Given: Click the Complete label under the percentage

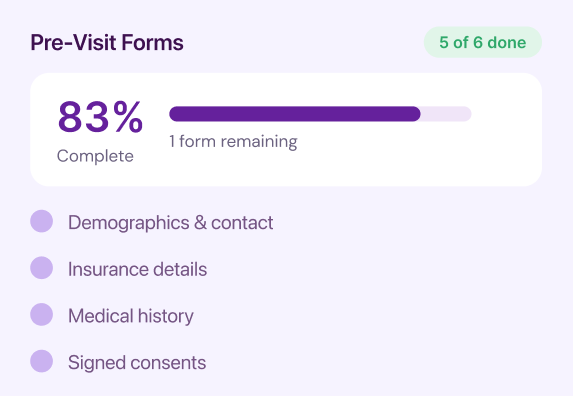Looking at the screenshot, I should pos(95,156).
